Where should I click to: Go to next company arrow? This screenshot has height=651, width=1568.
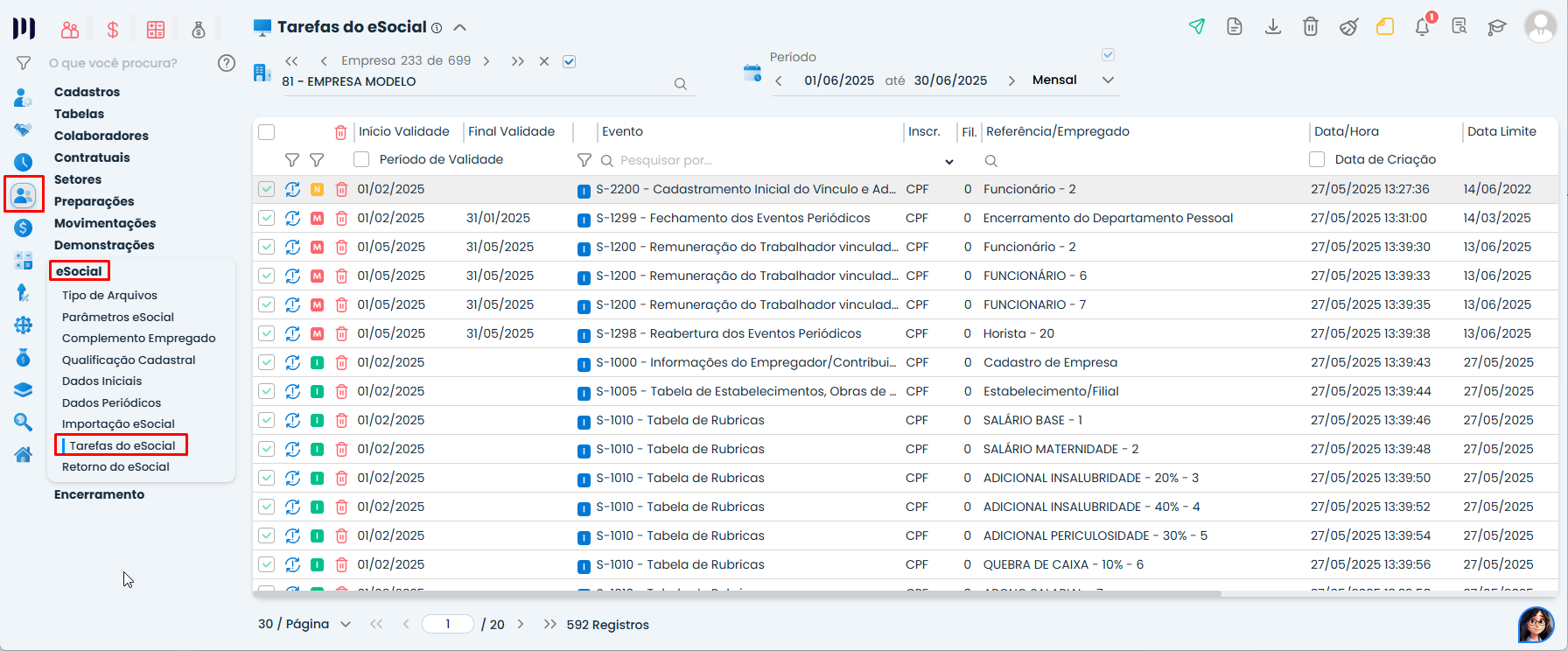pos(486,61)
